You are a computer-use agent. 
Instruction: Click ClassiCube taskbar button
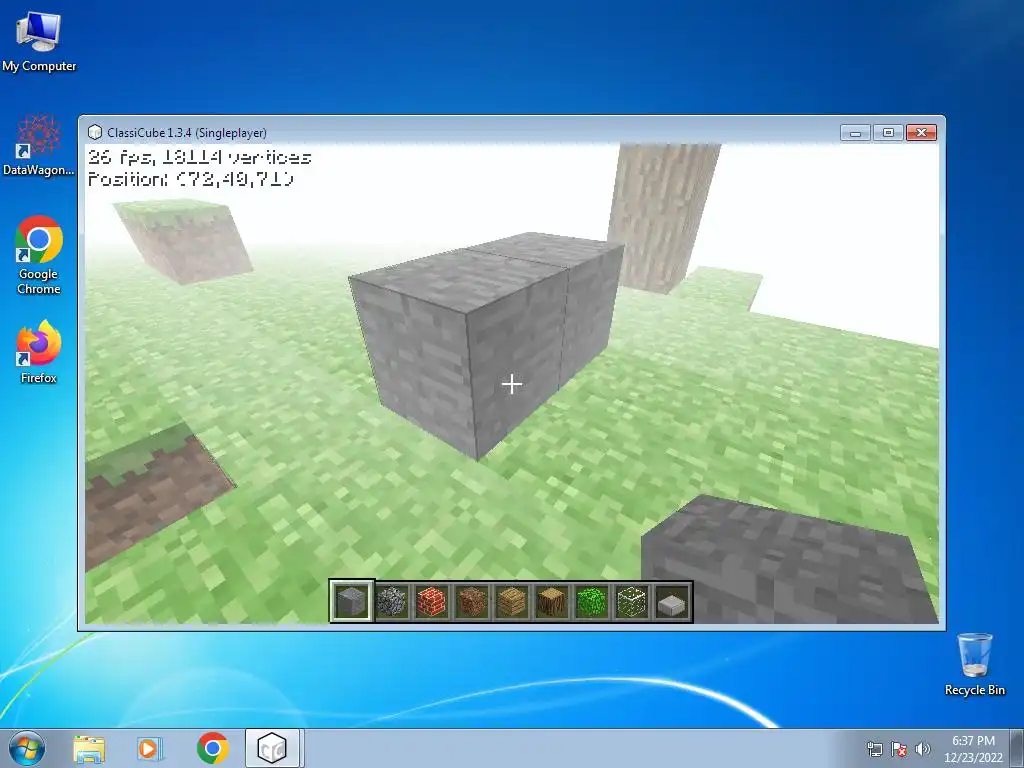click(272, 748)
